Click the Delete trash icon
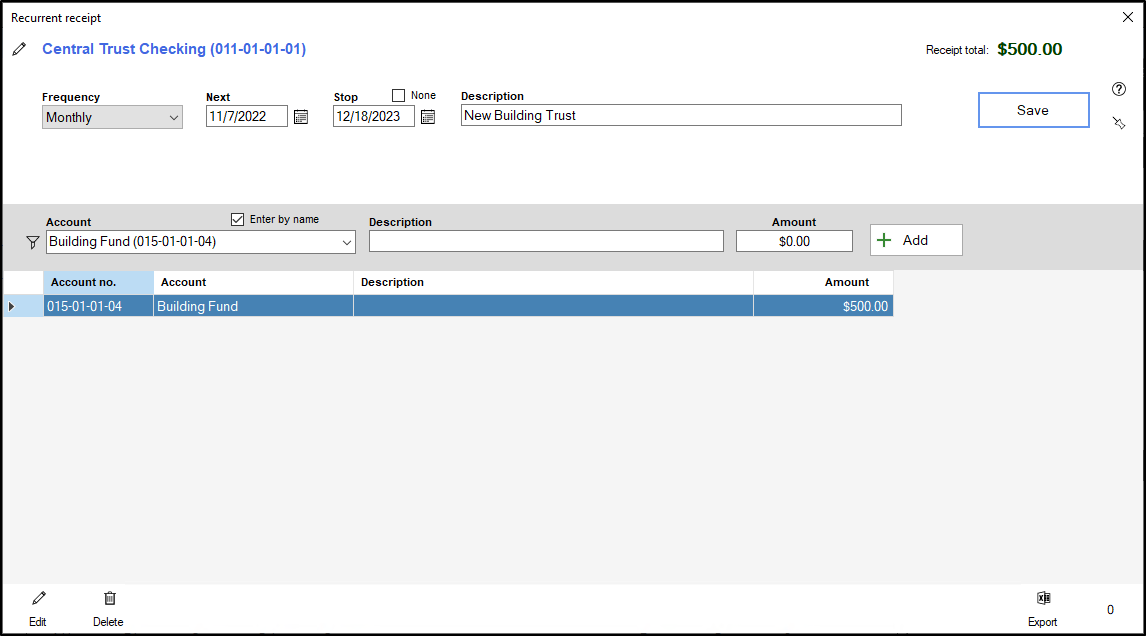This screenshot has width=1146, height=636. point(109,599)
